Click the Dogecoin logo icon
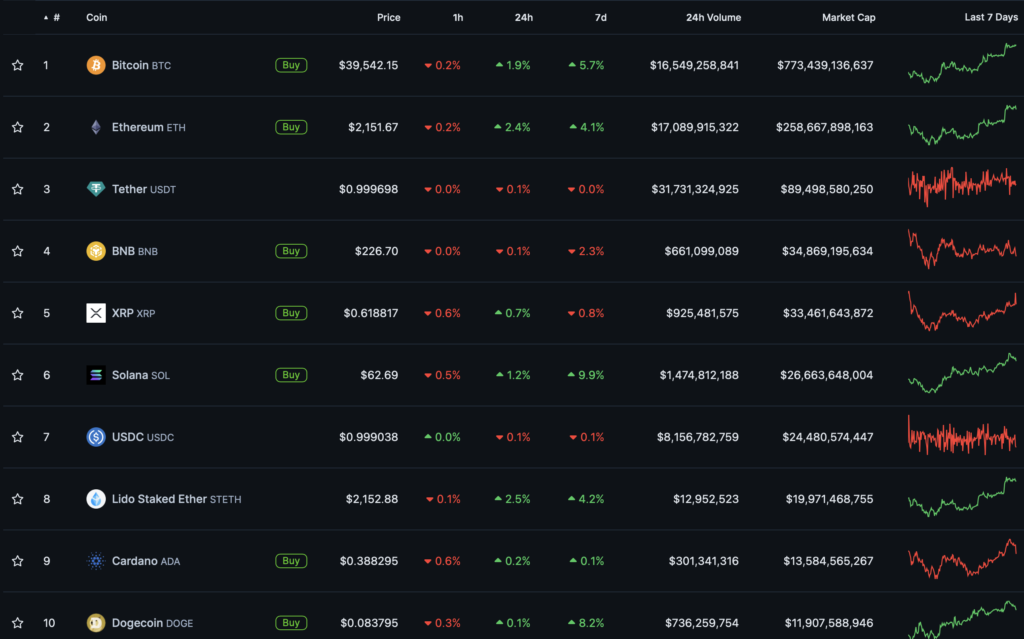Viewport: 1024px width, 639px height. 96,623
